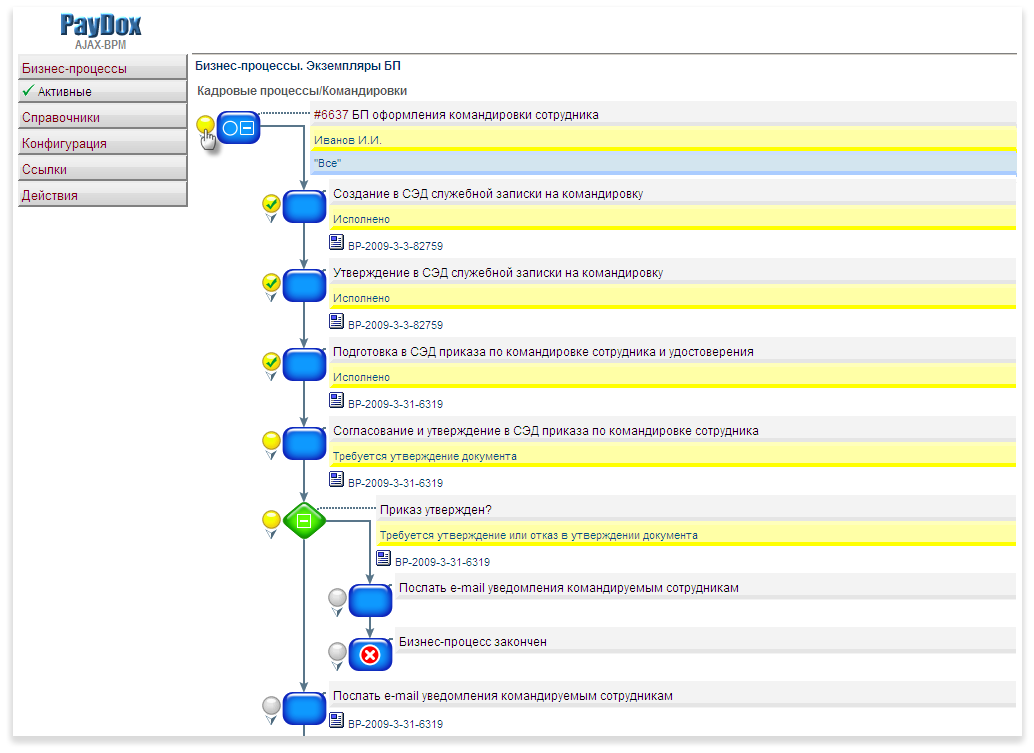Click the title Создание в СЭД служебной записки

coord(488,194)
